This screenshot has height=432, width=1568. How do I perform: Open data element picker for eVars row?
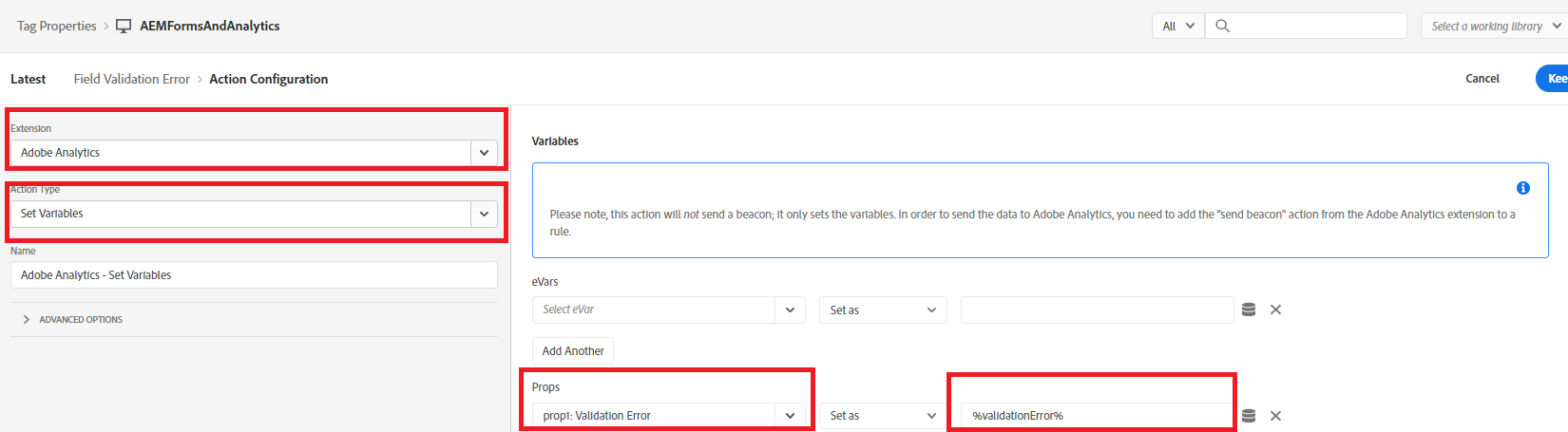1249,310
